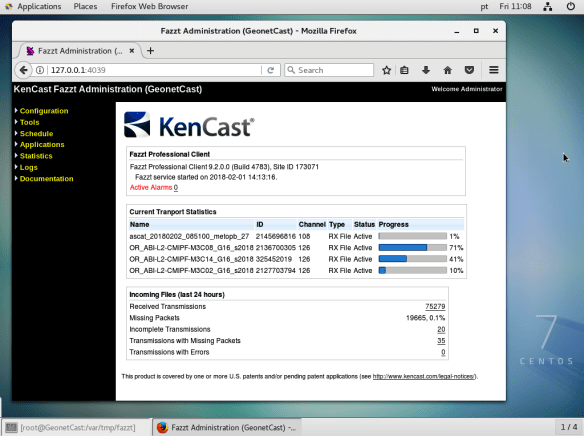
Task: Bookmark this page with star icon
Action: point(387,70)
